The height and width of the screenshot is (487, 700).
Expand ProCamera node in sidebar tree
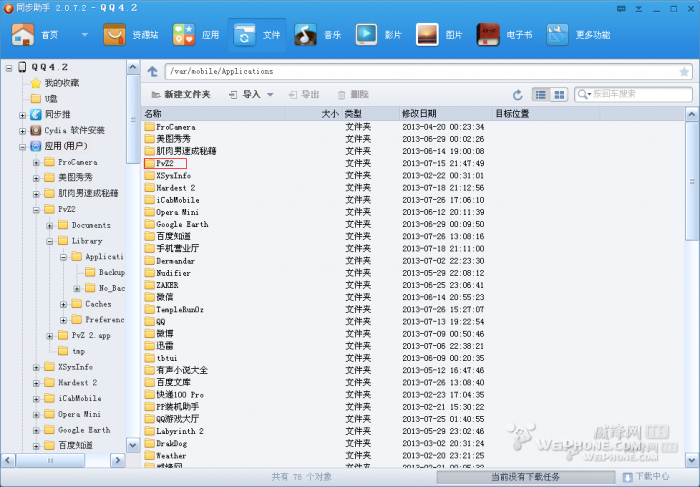tap(36, 162)
